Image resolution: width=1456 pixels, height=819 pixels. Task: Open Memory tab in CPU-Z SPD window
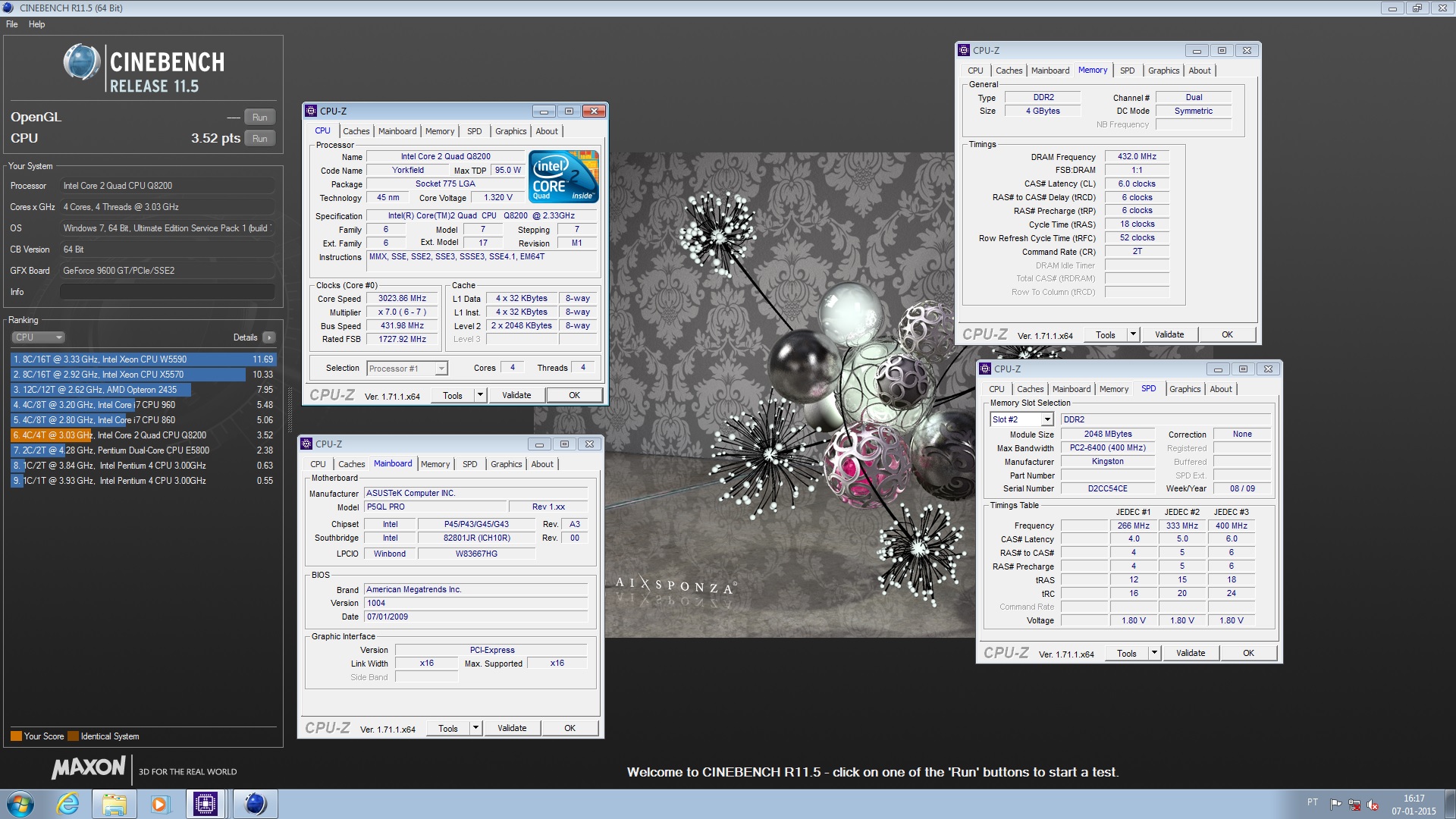pyautogui.click(x=1114, y=389)
